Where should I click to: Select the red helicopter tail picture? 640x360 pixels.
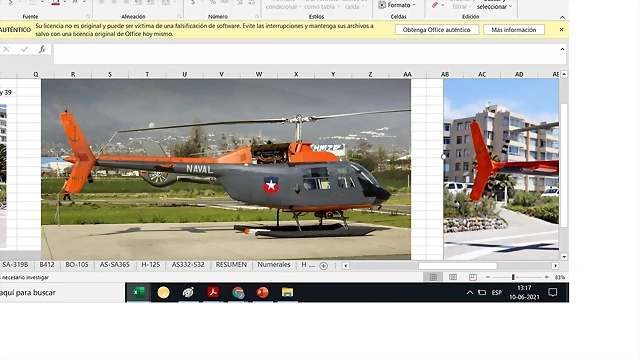pyautogui.click(x=501, y=169)
